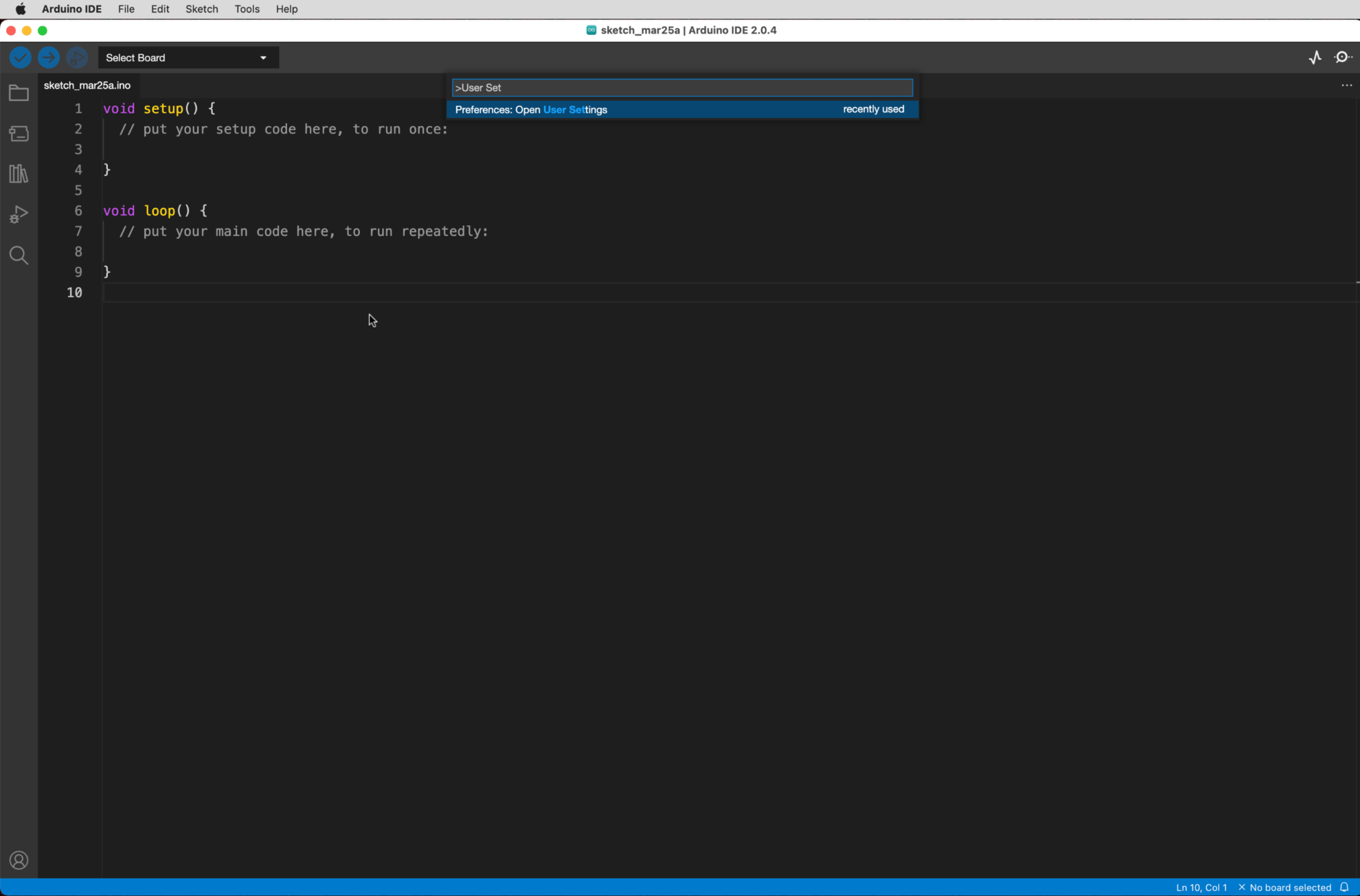1360x896 pixels.
Task: Open the editor options ellipsis menu
Action: (1346, 84)
